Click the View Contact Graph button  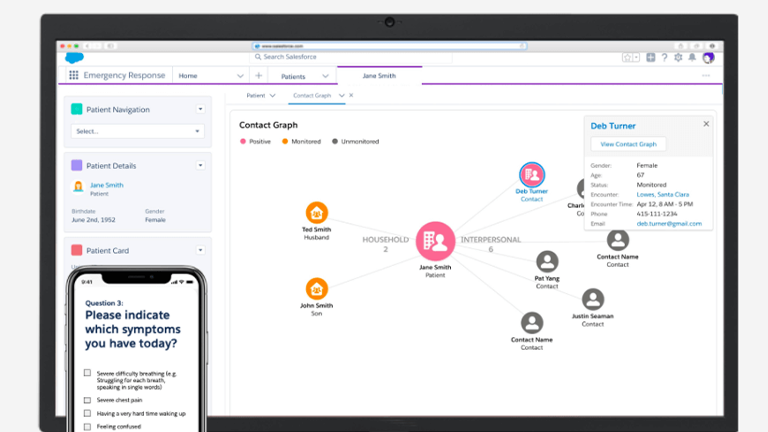[628, 144]
